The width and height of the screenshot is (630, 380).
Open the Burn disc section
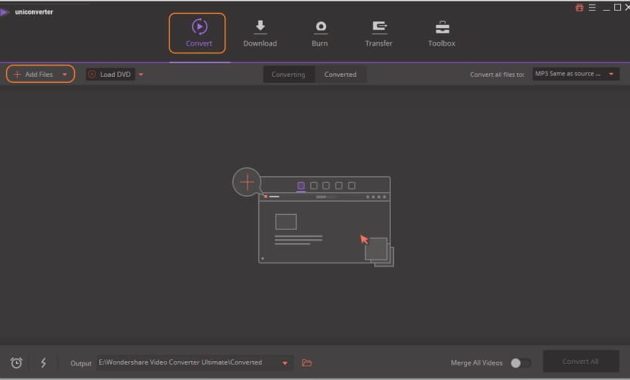point(320,34)
